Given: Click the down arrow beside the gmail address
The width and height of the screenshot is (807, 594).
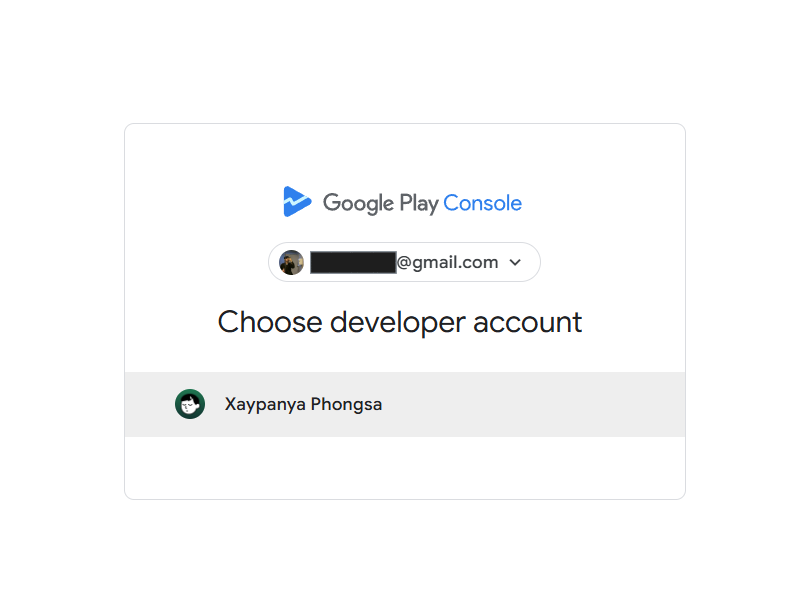Looking at the screenshot, I should coord(515,262).
